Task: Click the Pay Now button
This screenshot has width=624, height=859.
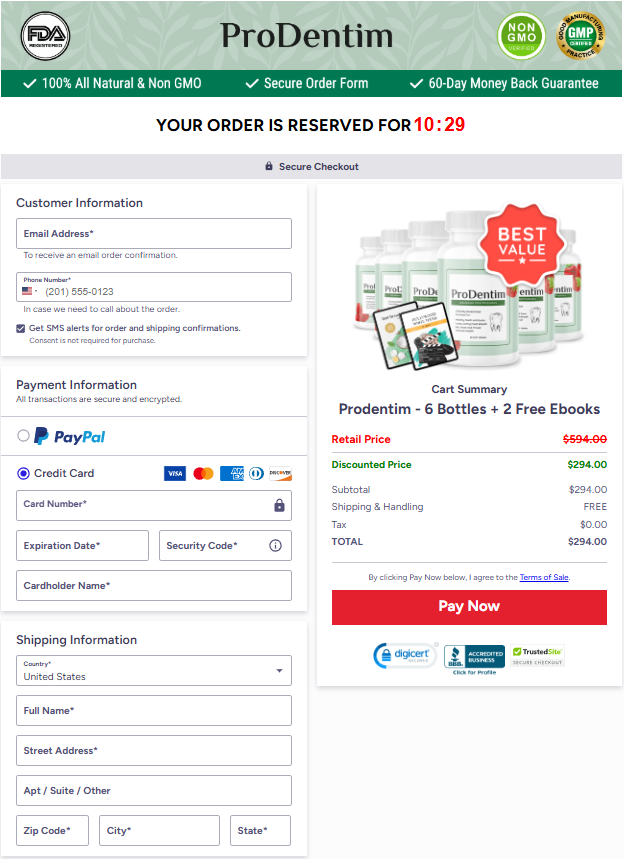Action: [x=469, y=607]
